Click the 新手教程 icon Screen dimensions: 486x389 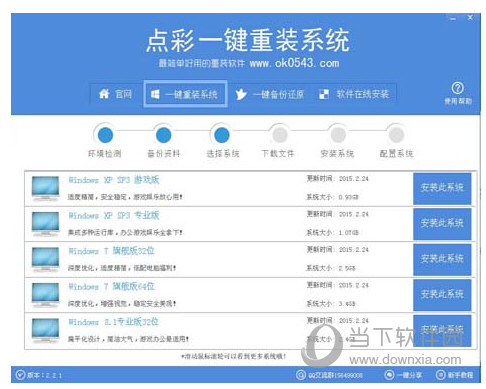[x=440, y=375]
